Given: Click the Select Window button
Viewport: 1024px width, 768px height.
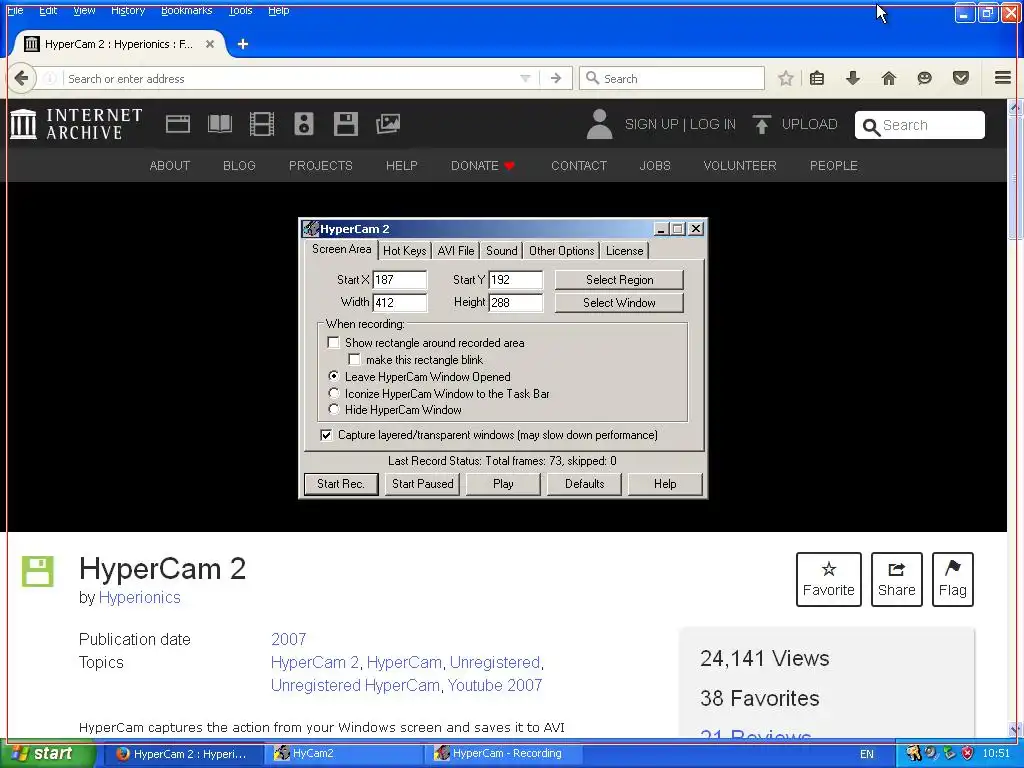Looking at the screenshot, I should pyautogui.click(x=619, y=302).
